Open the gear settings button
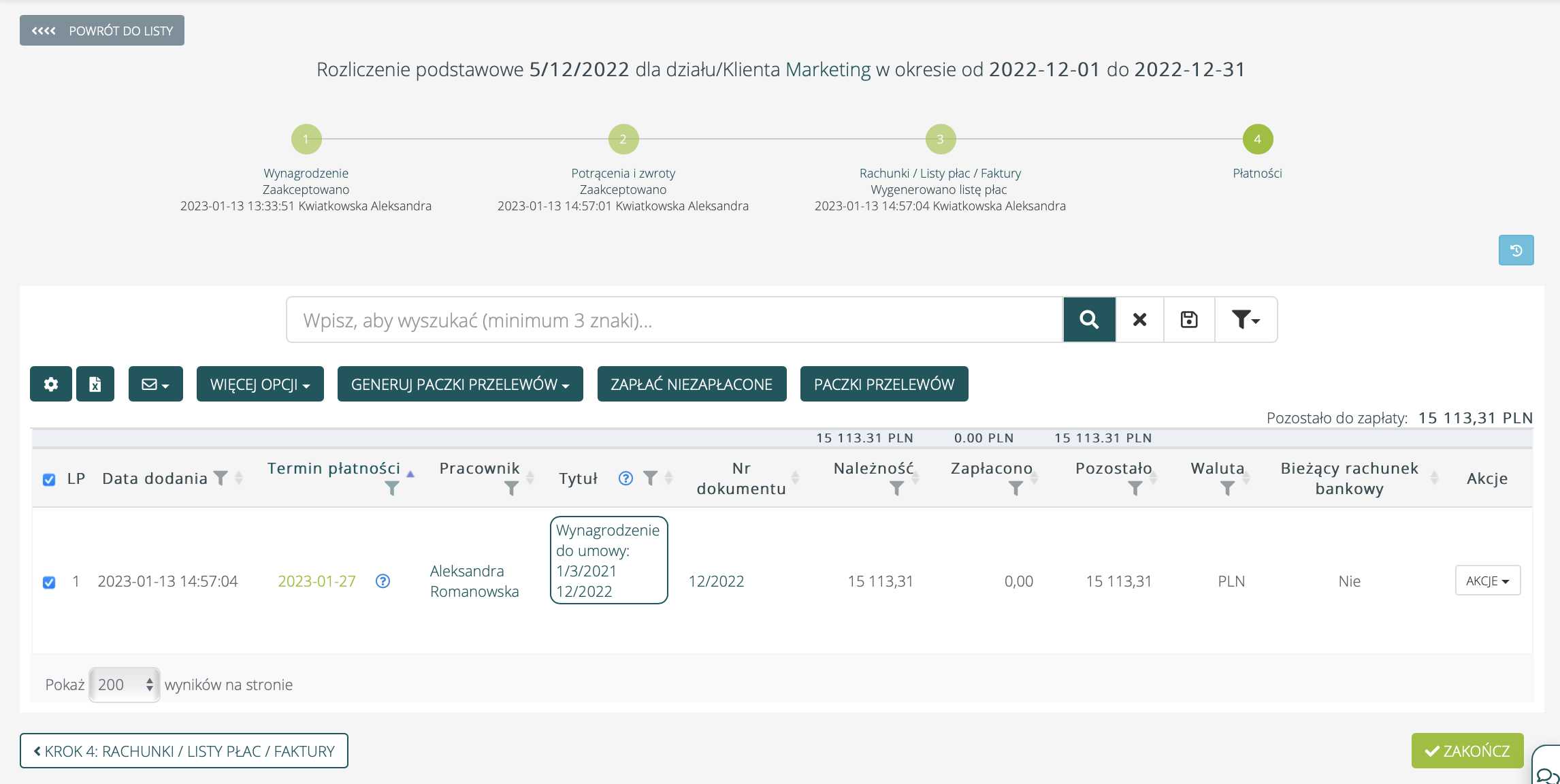Viewport: 1560px width, 784px height. pyautogui.click(x=51, y=384)
